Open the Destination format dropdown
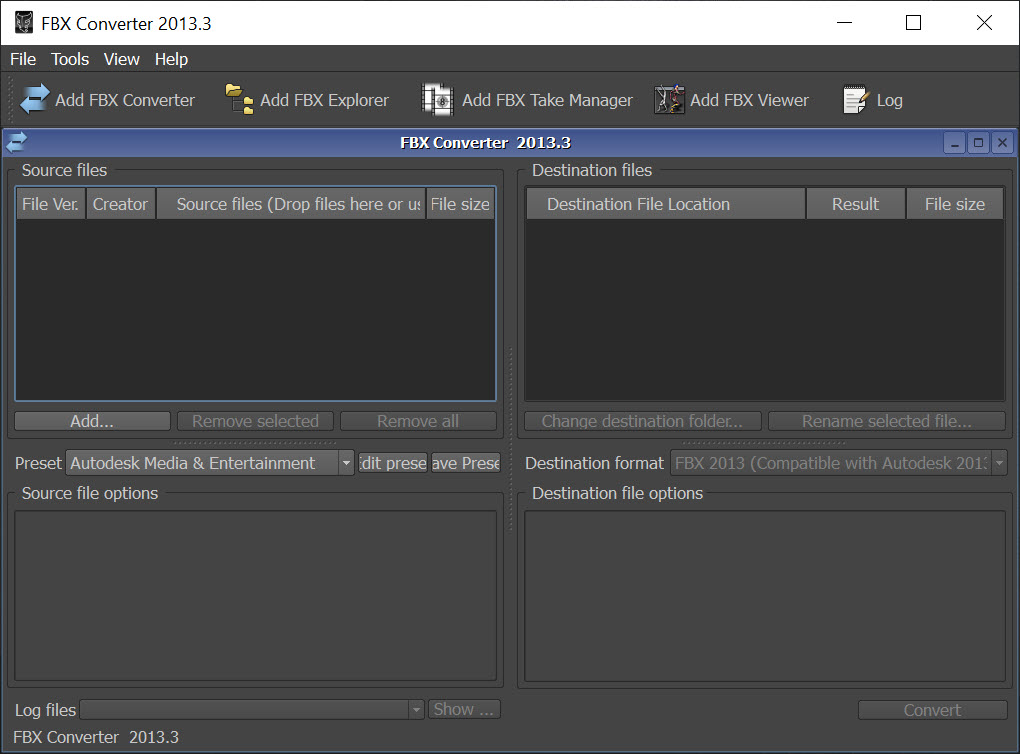Viewport: 1020px width, 754px height. pos(998,463)
